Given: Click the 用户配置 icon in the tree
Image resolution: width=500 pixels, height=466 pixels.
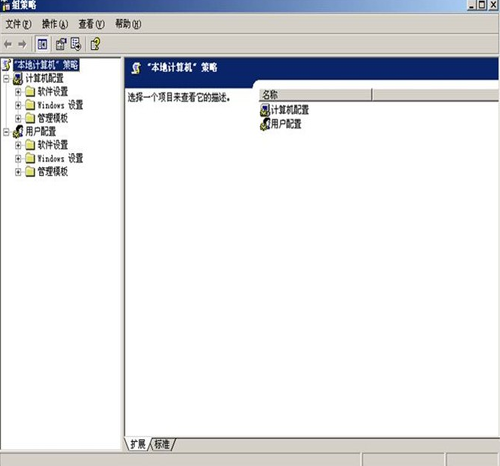Looking at the screenshot, I should (18, 132).
